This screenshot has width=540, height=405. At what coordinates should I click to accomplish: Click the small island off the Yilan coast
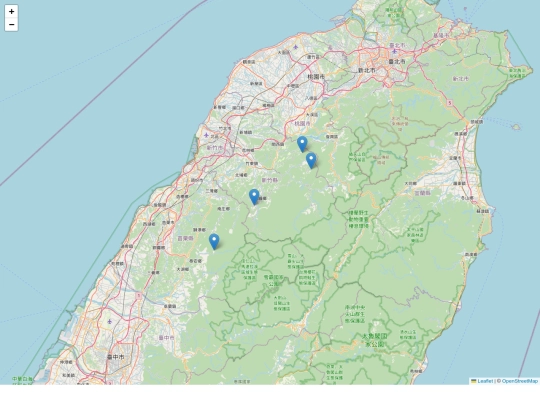(x=516, y=127)
